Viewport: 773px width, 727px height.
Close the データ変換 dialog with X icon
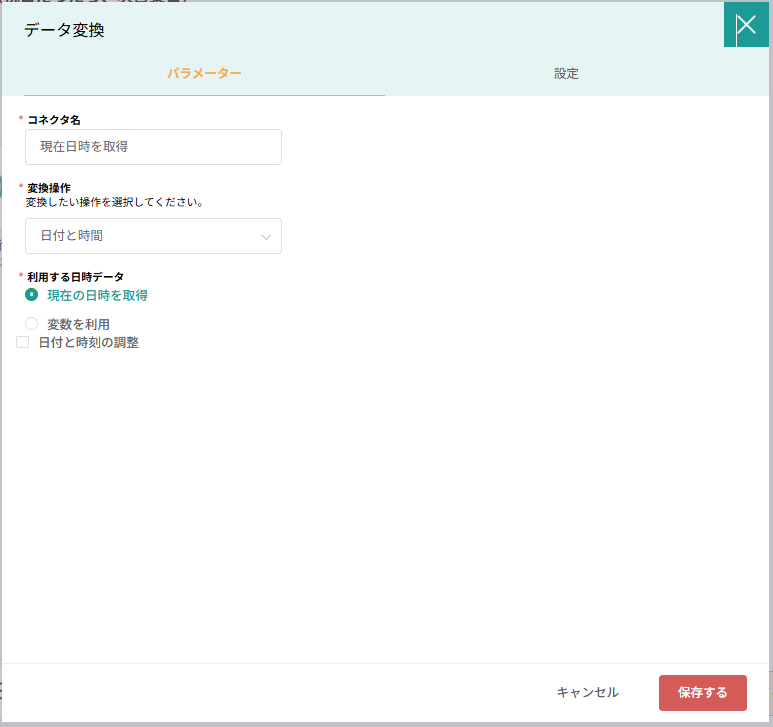746,26
